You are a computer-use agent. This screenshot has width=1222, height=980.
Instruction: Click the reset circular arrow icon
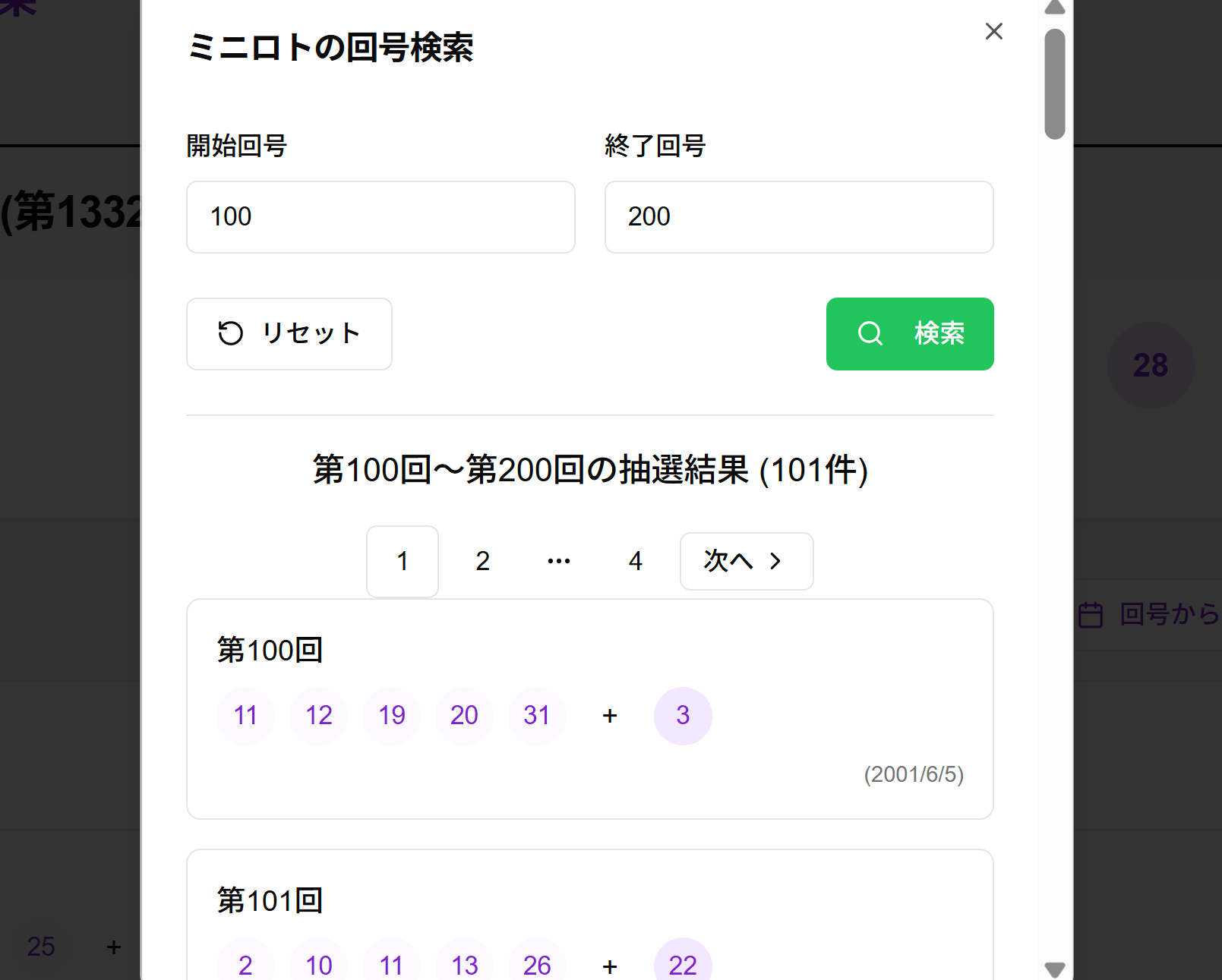[231, 333]
